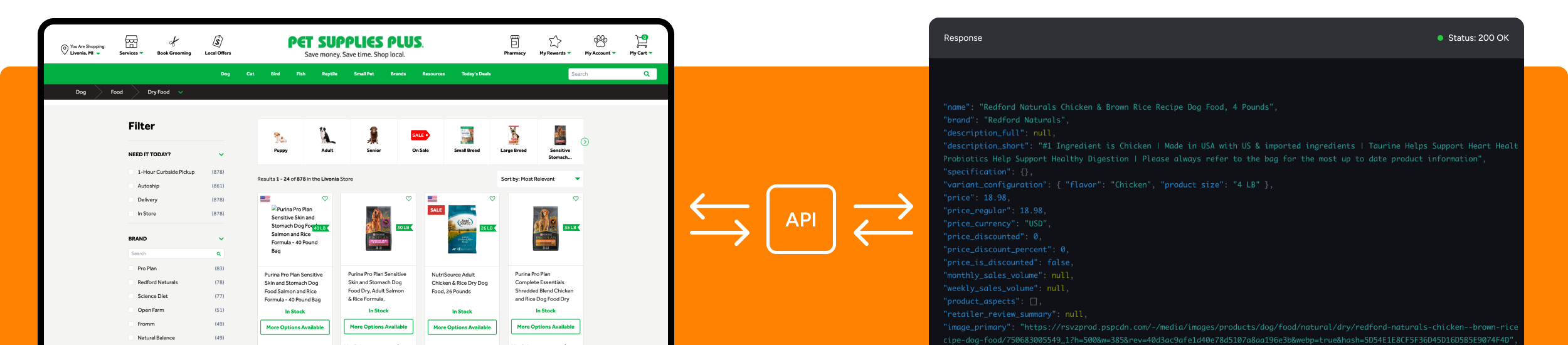Tick the Redford Naturals brand checkbox

[x=131, y=282]
